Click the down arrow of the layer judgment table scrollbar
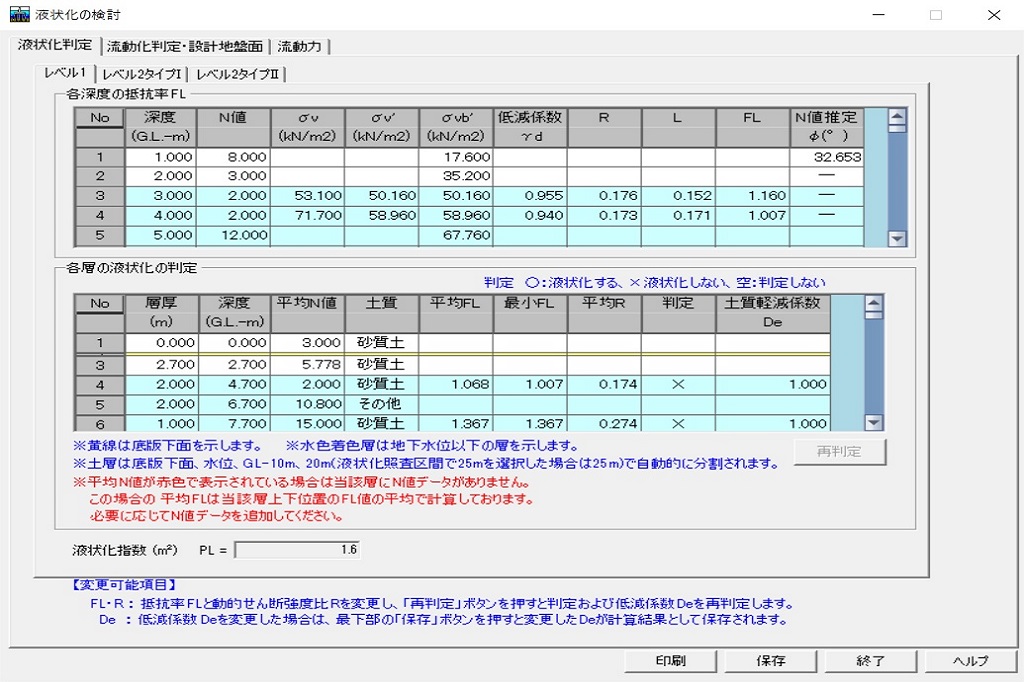This screenshot has width=1024, height=682. [873, 423]
